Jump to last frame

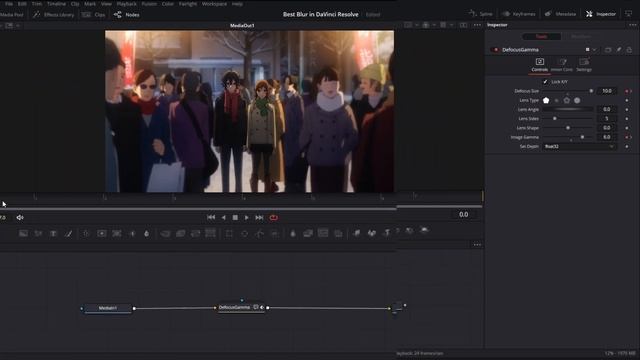click(x=259, y=218)
